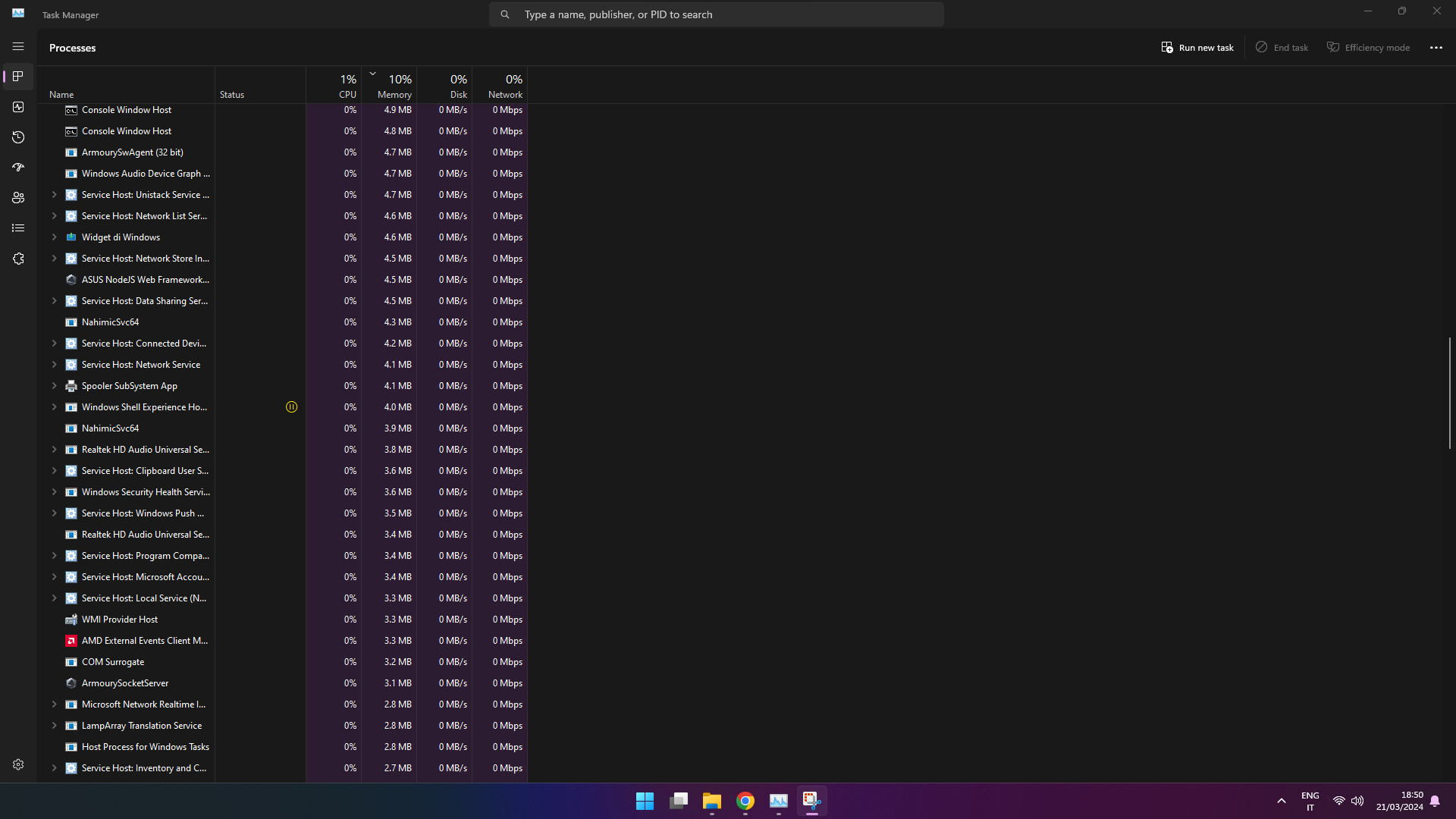Open the three-dot more options menu
This screenshot has height=819, width=1456.
coord(1436,47)
